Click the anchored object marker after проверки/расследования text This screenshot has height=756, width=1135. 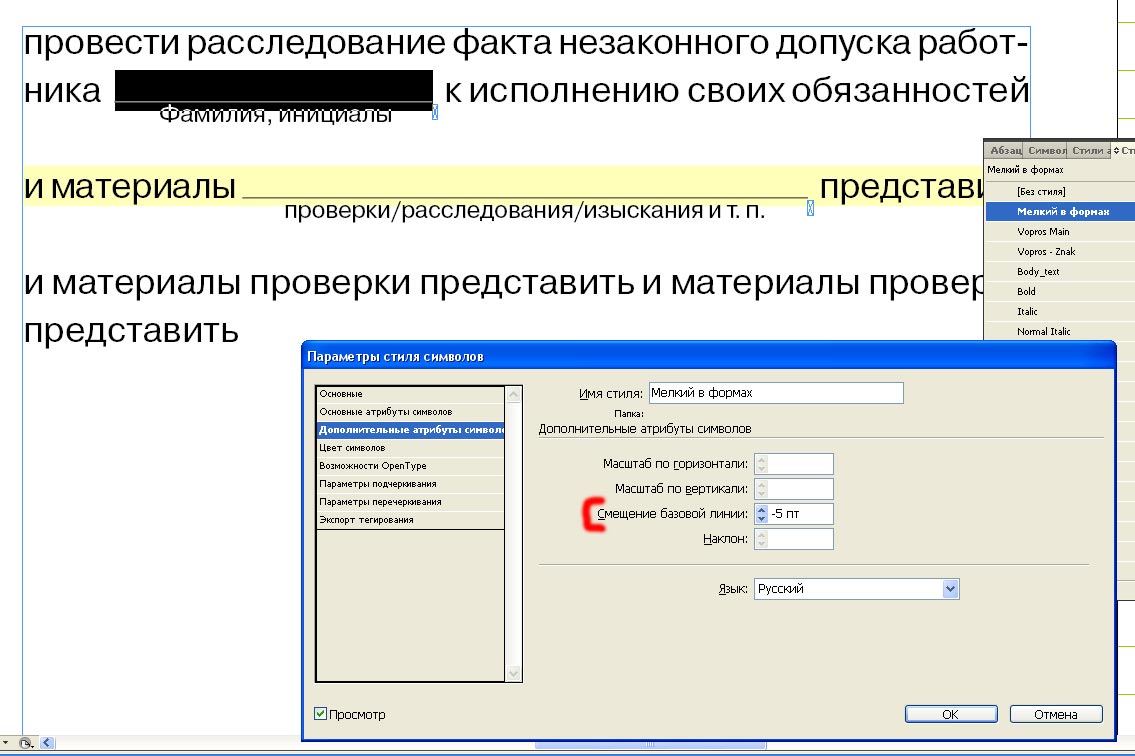[x=810, y=209]
